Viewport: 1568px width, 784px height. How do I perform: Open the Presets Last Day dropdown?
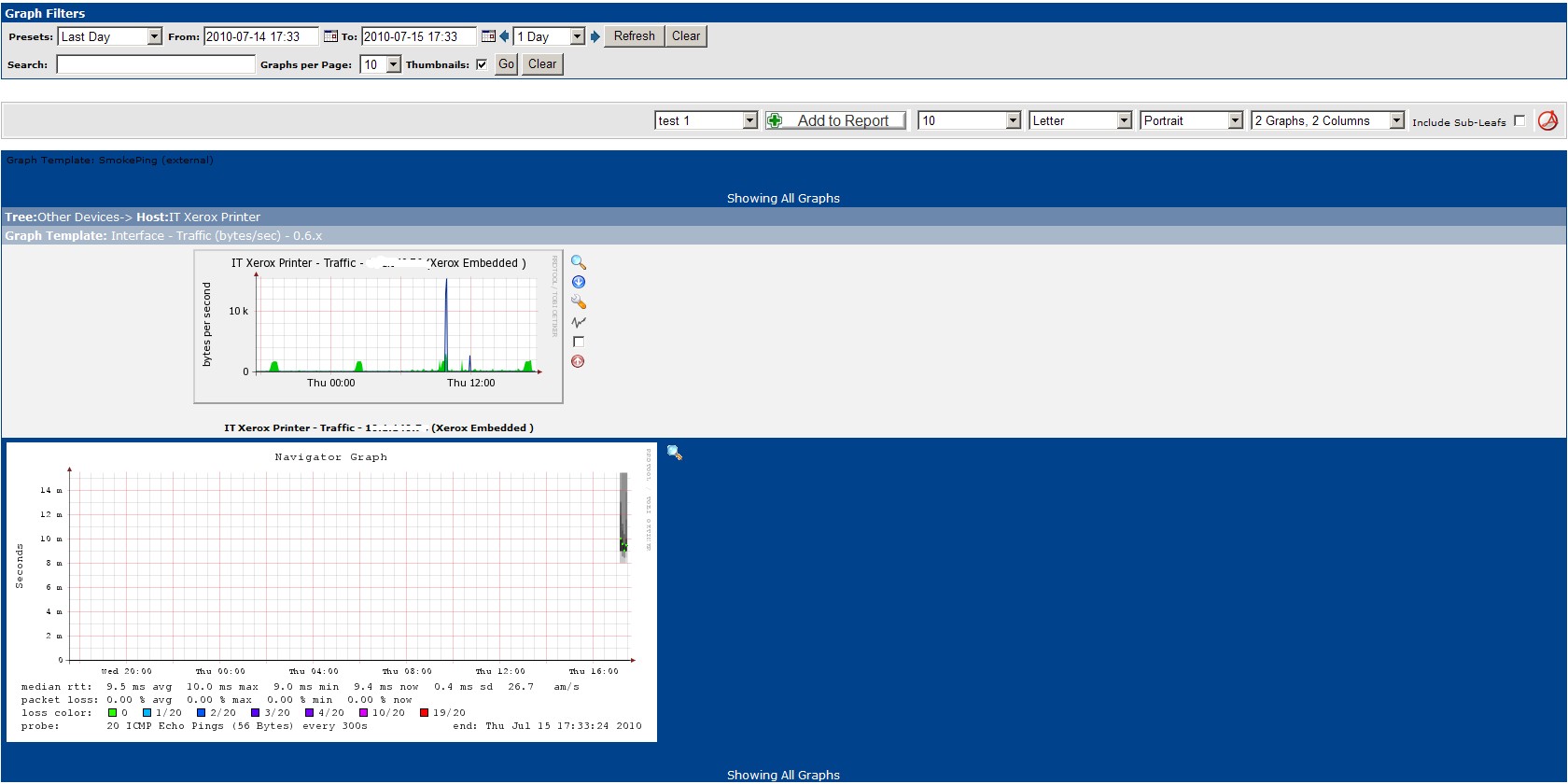[110, 36]
